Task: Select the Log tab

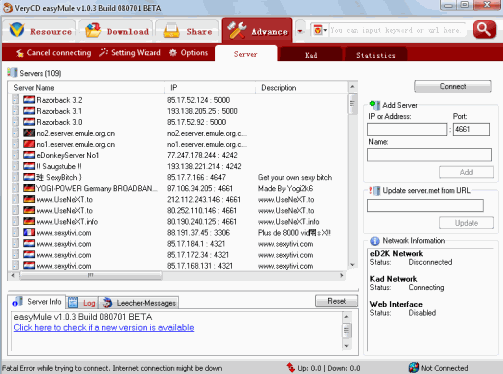Action: [83, 303]
